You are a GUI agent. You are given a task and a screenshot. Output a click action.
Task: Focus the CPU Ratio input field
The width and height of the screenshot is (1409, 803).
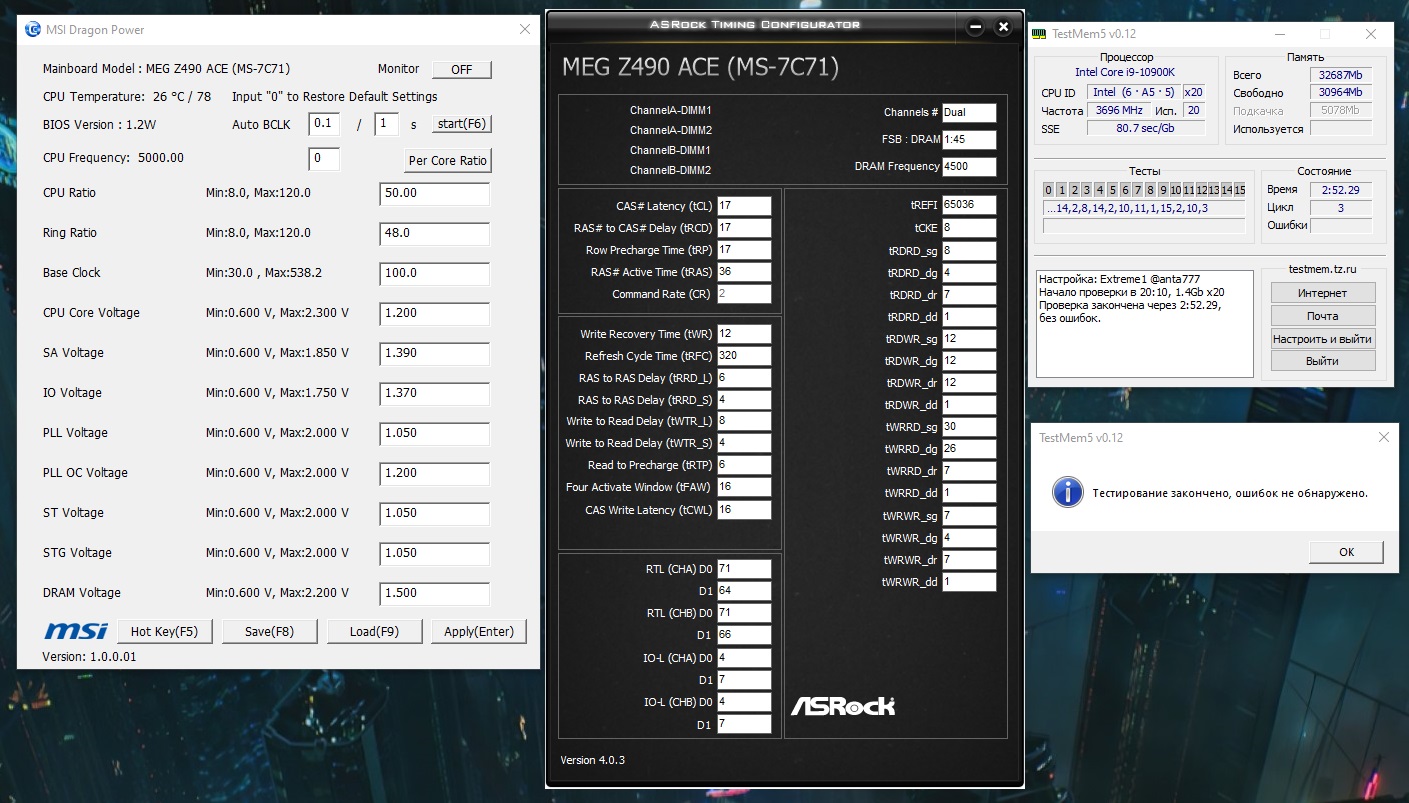pos(435,194)
